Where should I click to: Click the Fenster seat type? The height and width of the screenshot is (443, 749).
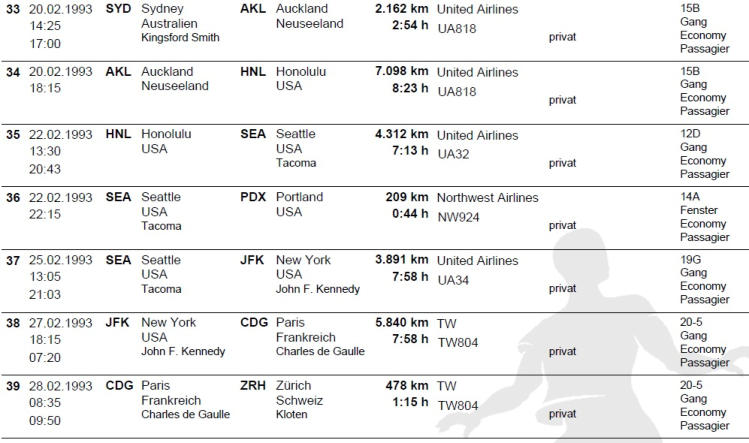tap(700, 210)
